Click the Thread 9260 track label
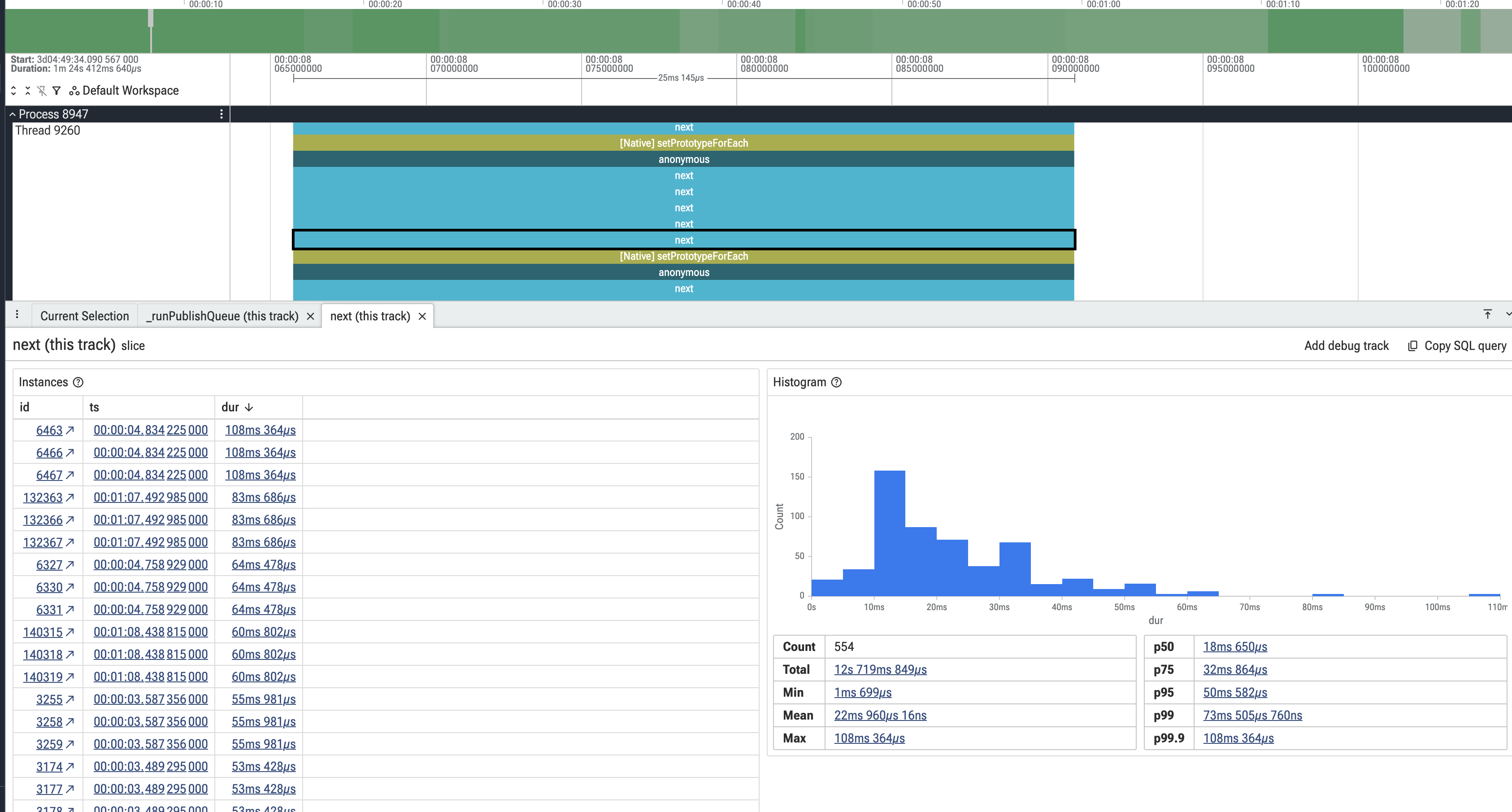1512x812 pixels. 48,131
